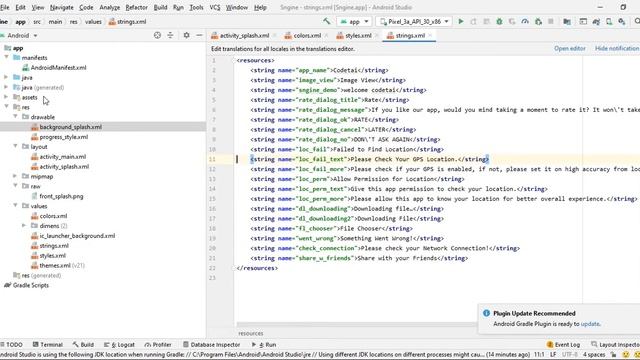The image size is (640, 360).
Task: Close the colors.xml tab
Action: (327, 36)
